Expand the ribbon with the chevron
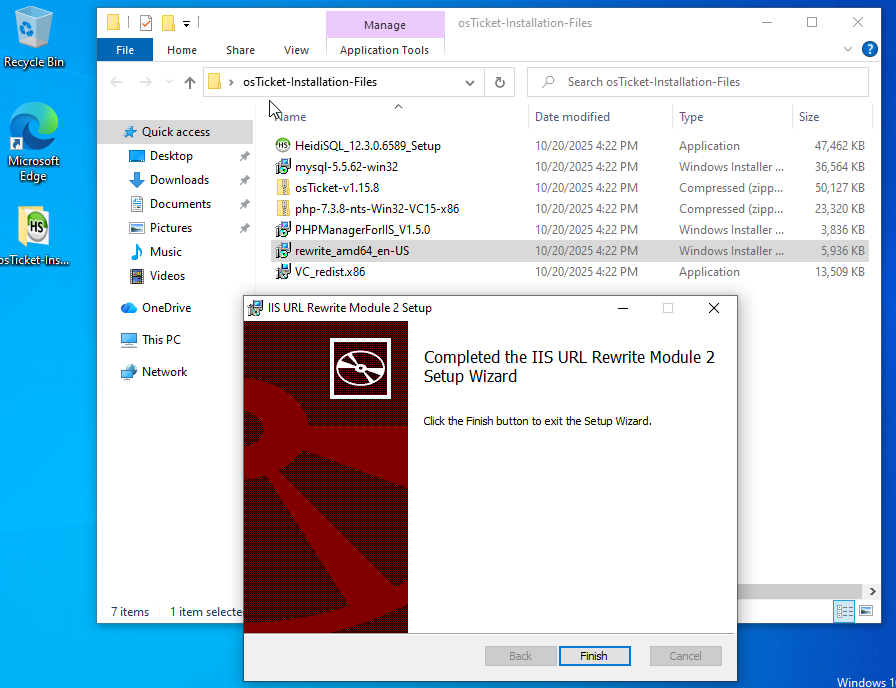Image resolution: width=896 pixels, height=688 pixels. (x=847, y=50)
